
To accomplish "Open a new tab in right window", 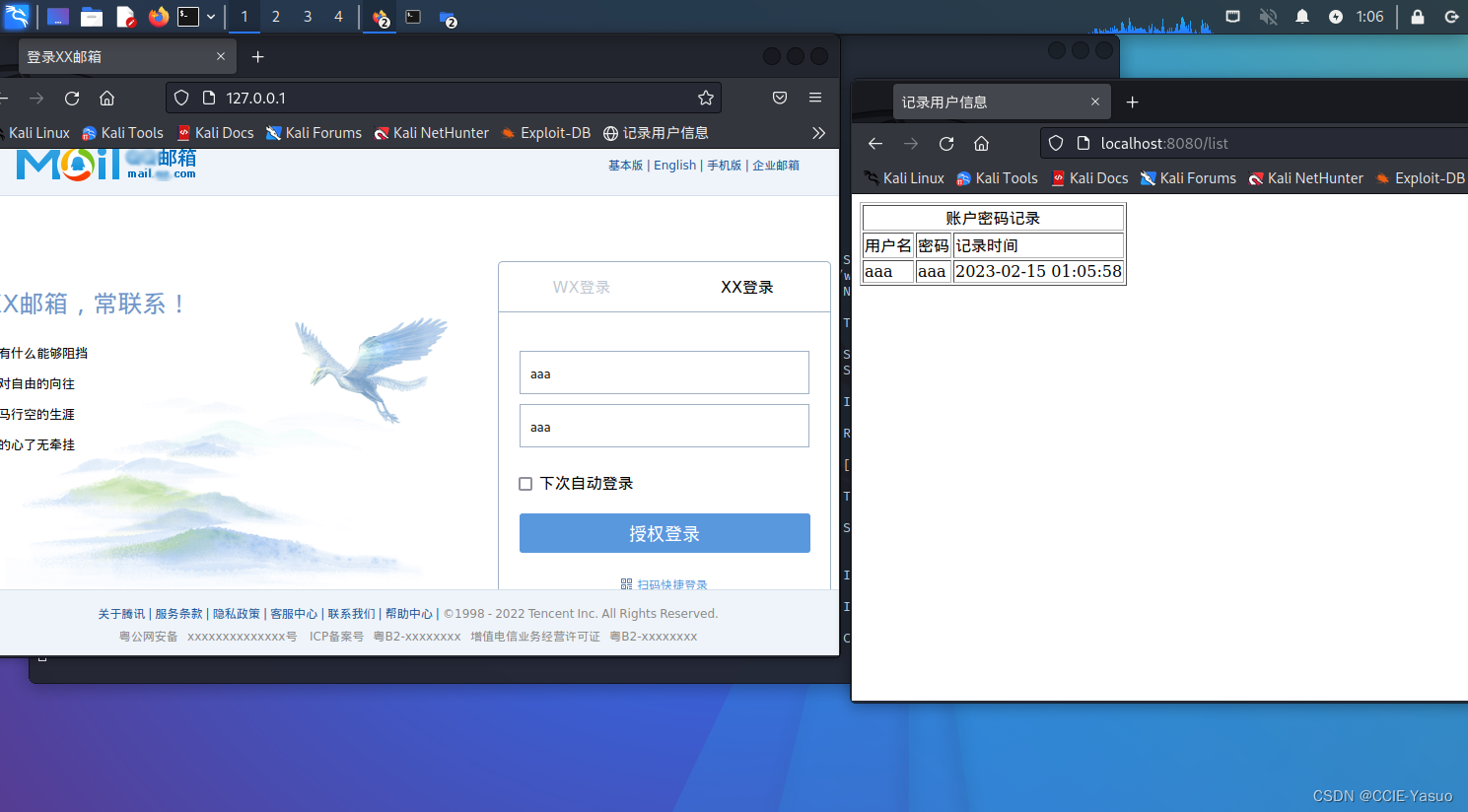I will (1133, 101).
